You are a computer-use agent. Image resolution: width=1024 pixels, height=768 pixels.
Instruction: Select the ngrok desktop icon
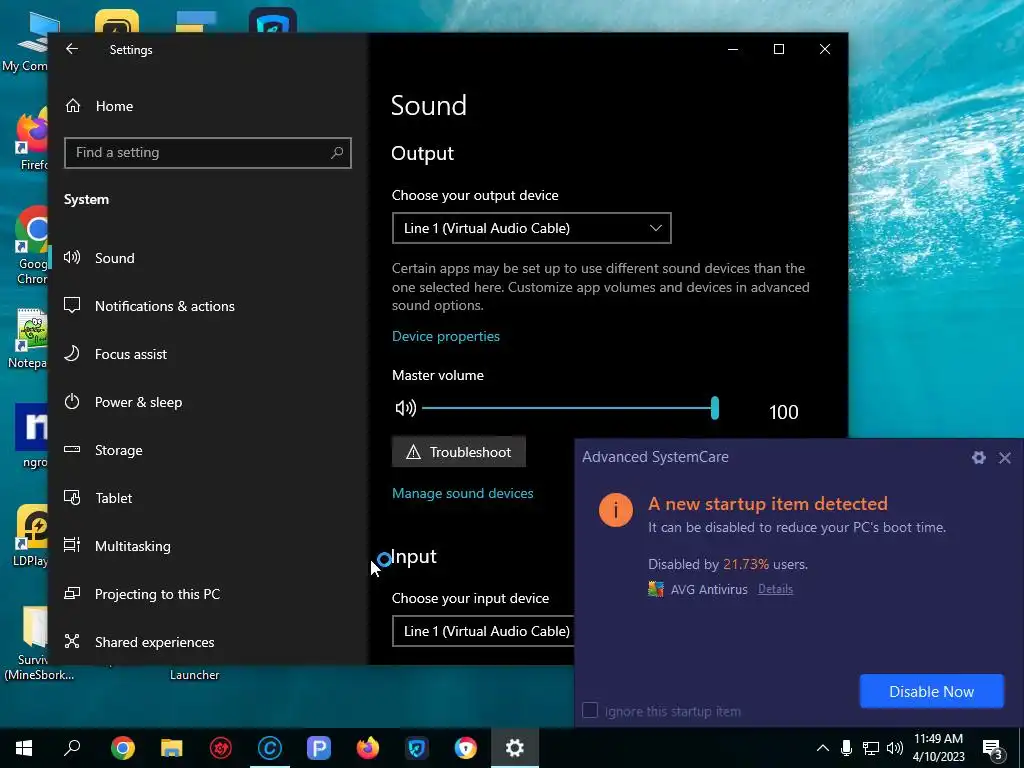click(x=33, y=436)
